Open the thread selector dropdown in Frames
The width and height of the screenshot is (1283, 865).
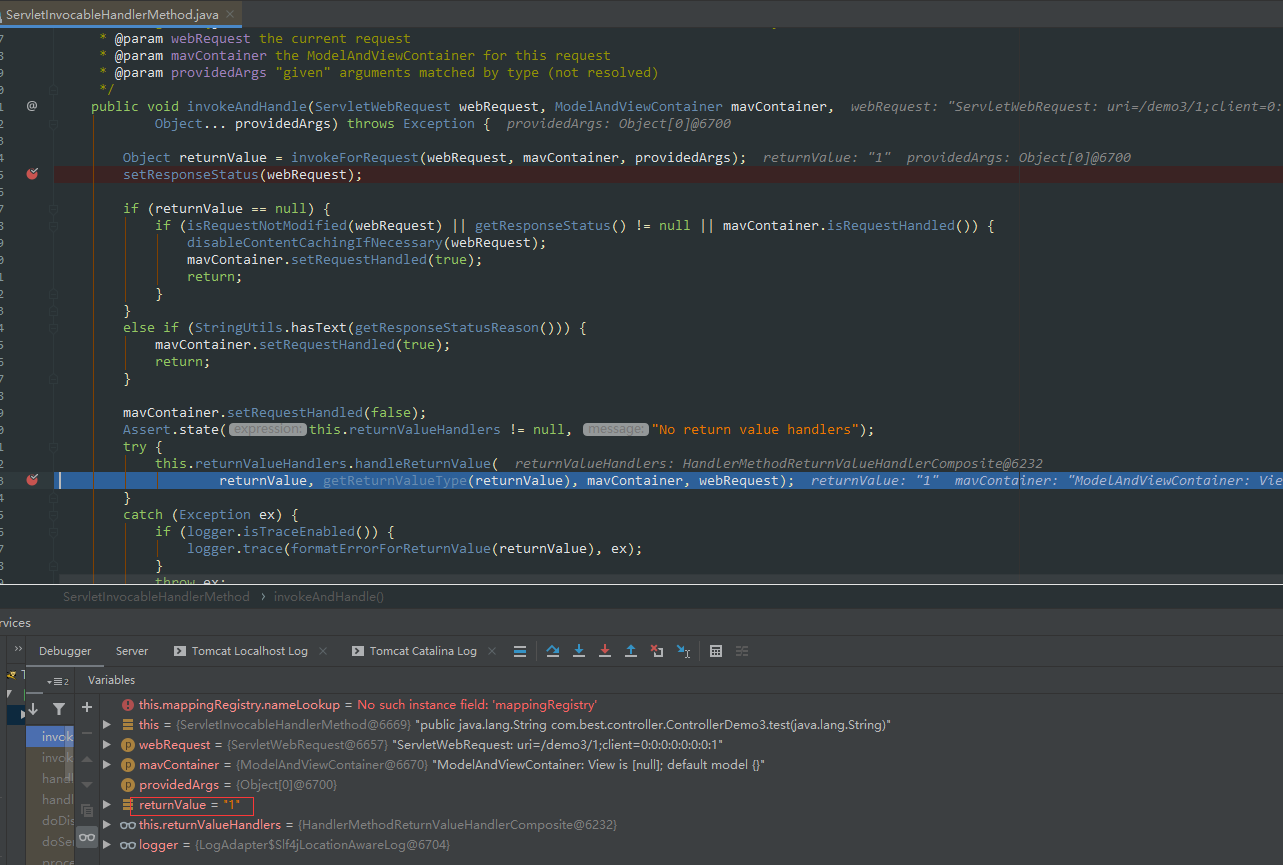tap(57, 681)
